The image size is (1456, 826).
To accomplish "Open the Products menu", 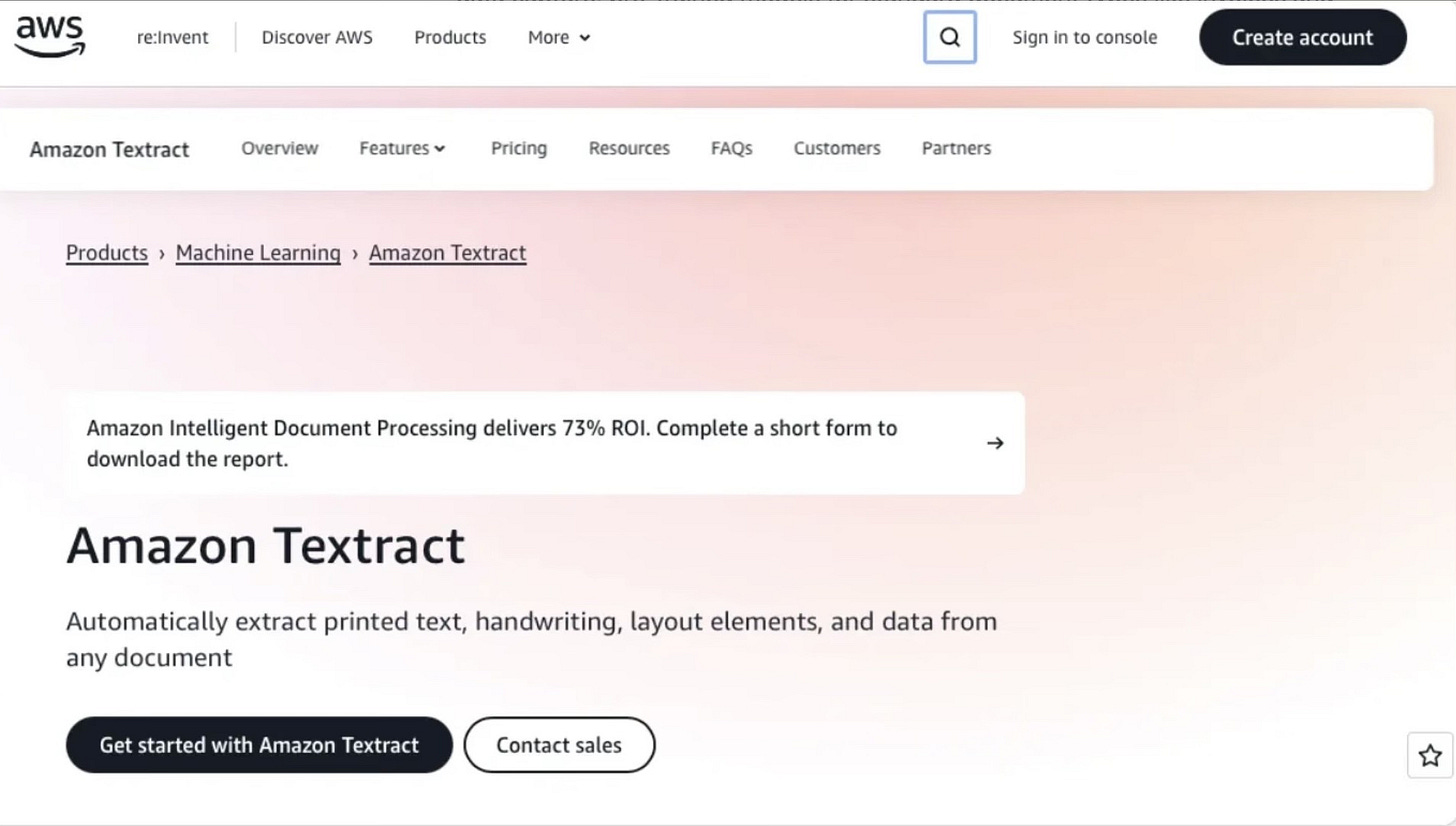I will (x=450, y=38).
